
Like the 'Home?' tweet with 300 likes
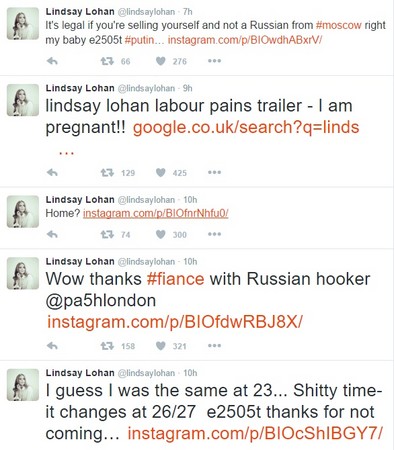tap(161, 234)
